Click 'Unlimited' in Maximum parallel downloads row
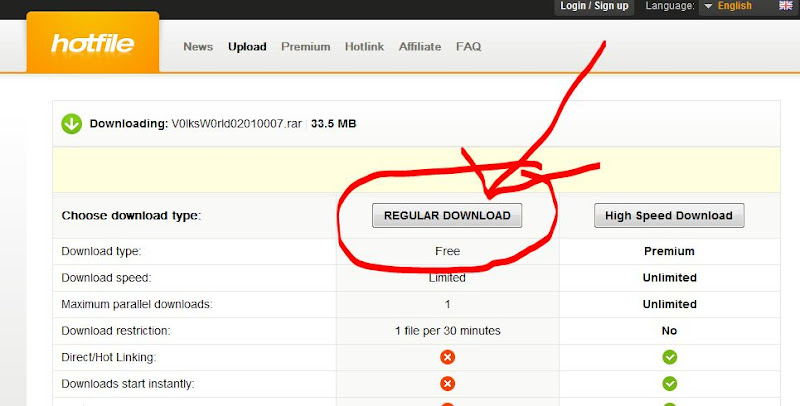Screen dimensions: 800x406 (x=669, y=304)
